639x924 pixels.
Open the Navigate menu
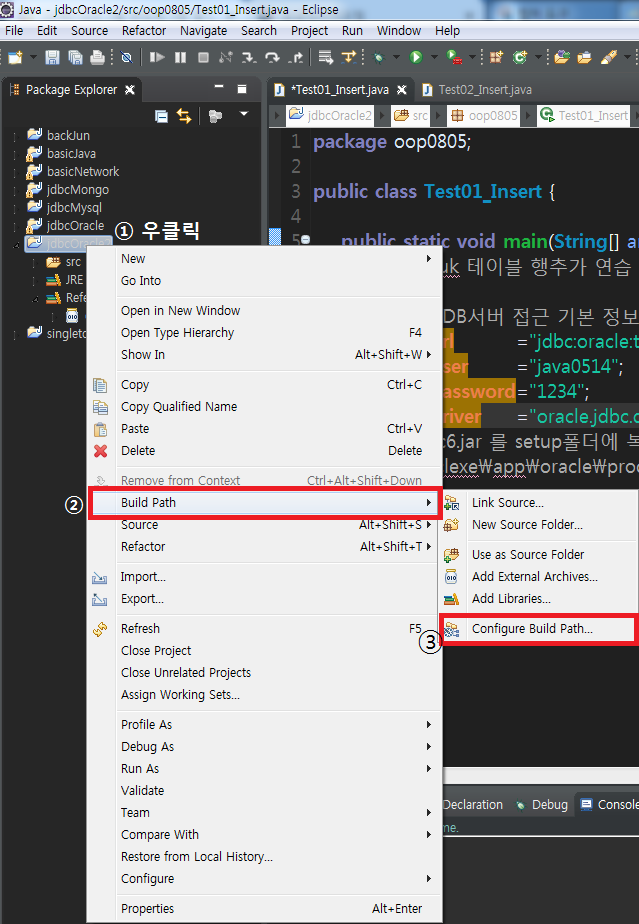(x=203, y=31)
